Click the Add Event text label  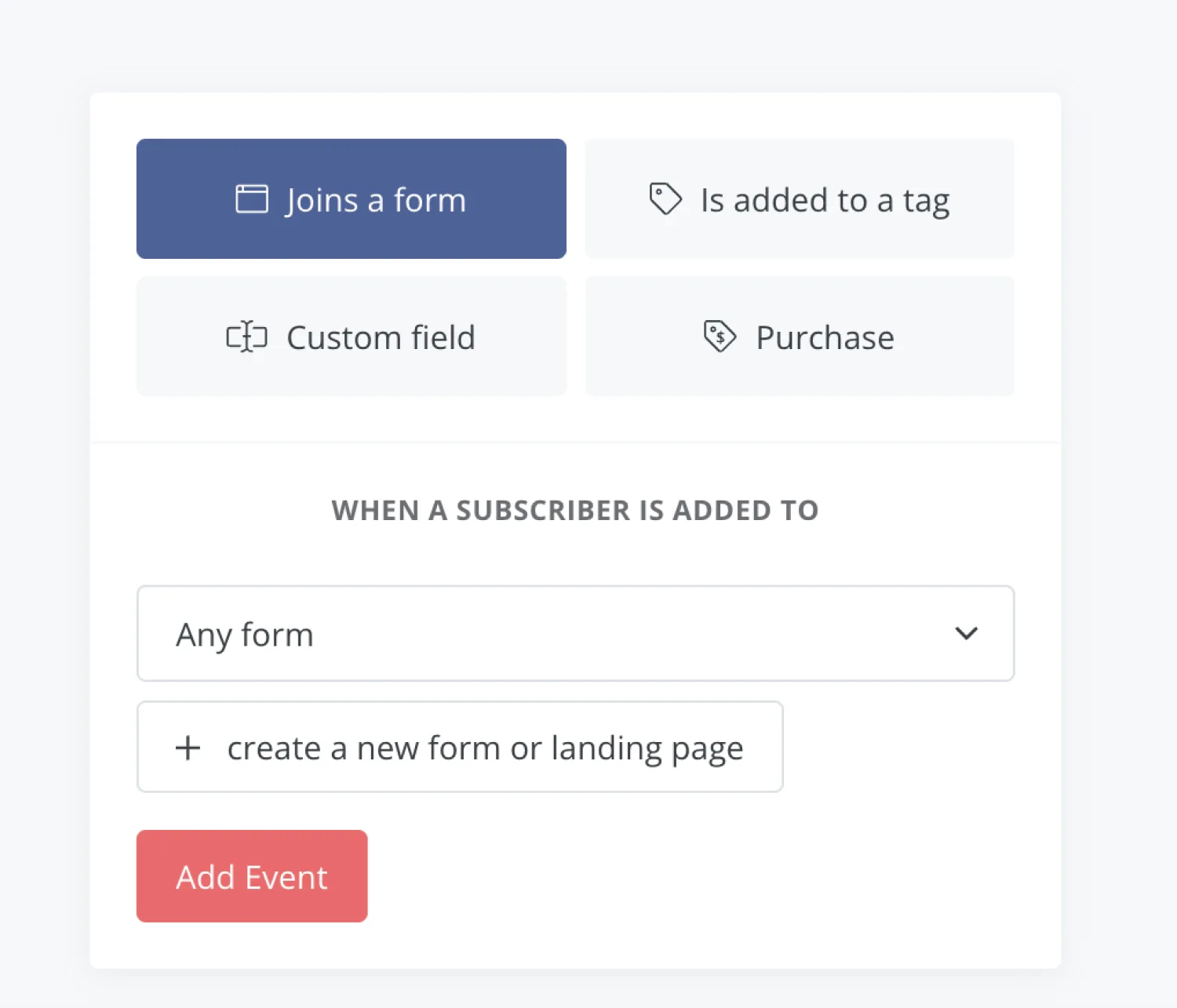click(252, 877)
